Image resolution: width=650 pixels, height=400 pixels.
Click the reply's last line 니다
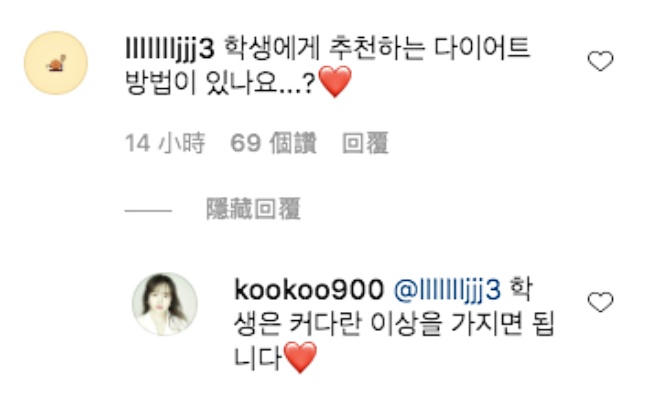click(x=258, y=358)
